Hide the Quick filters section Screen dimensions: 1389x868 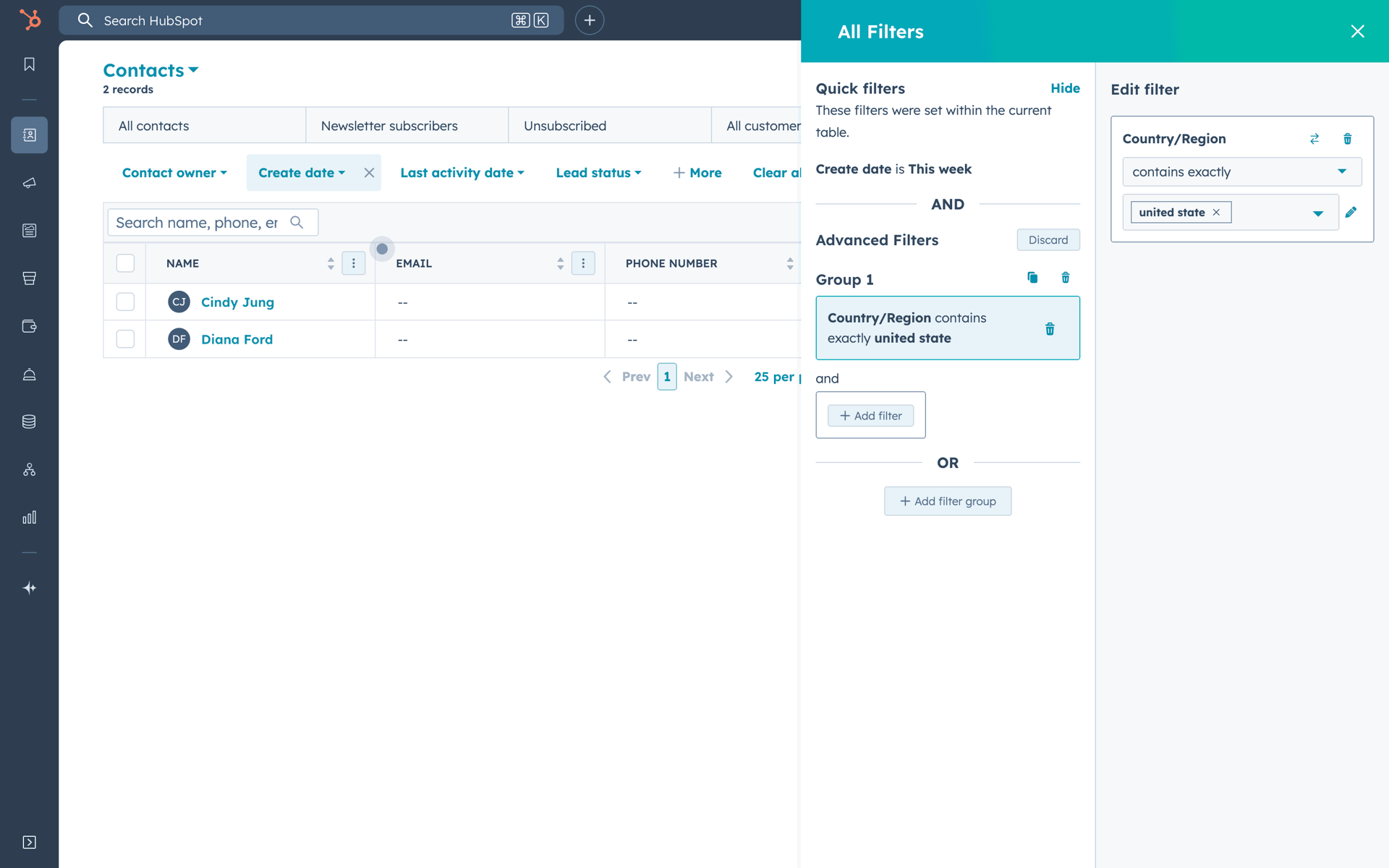point(1065,88)
